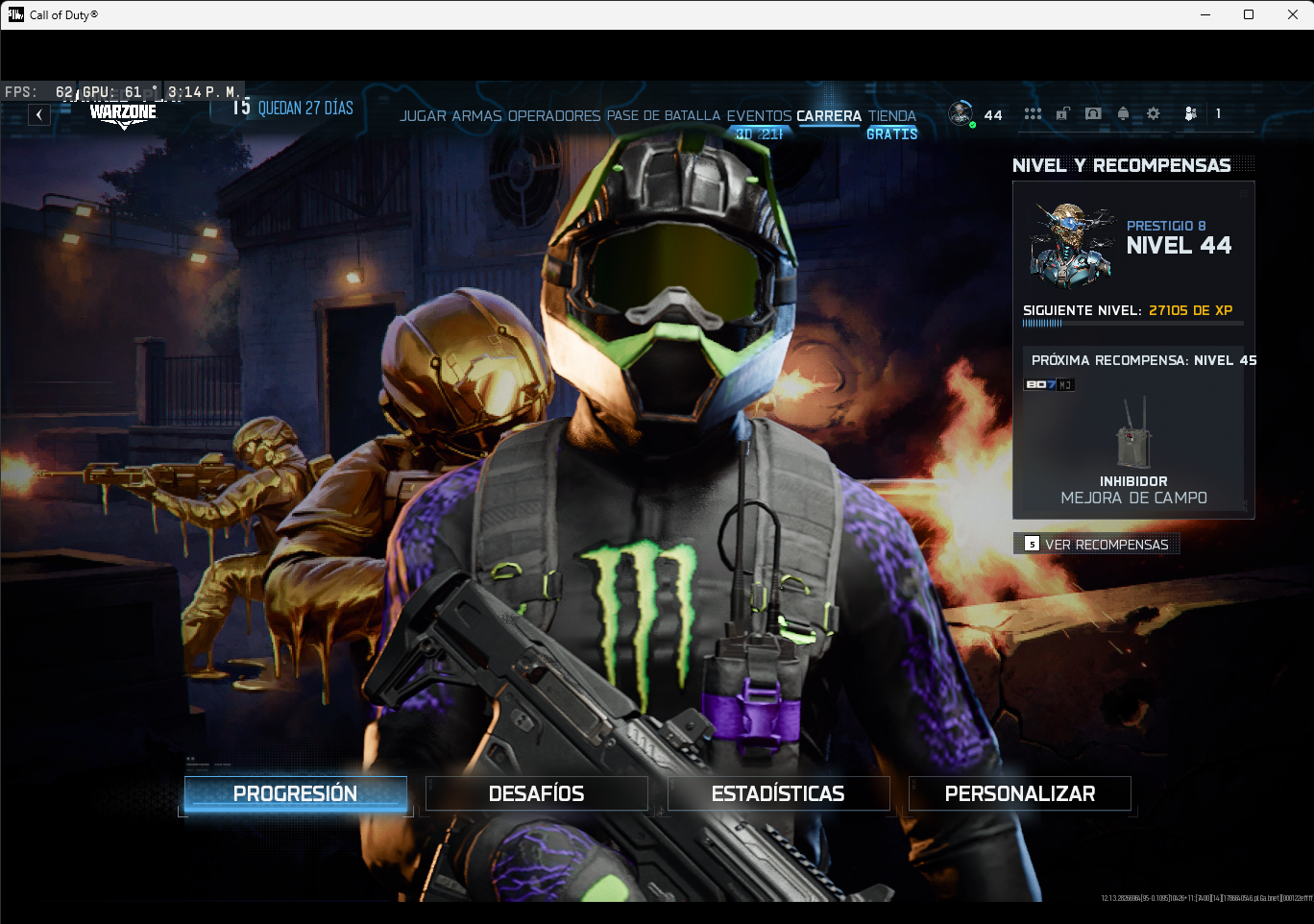Image resolution: width=1314 pixels, height=924 pixels.
Task: Click VER RECOMPENSAS button
Action: click(x=1097, y=544)
